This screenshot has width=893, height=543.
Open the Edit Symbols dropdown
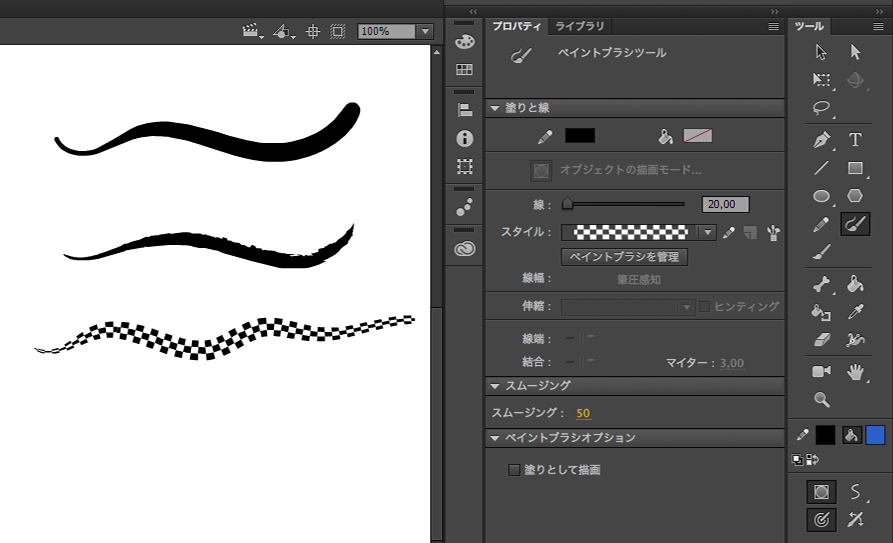284,31
